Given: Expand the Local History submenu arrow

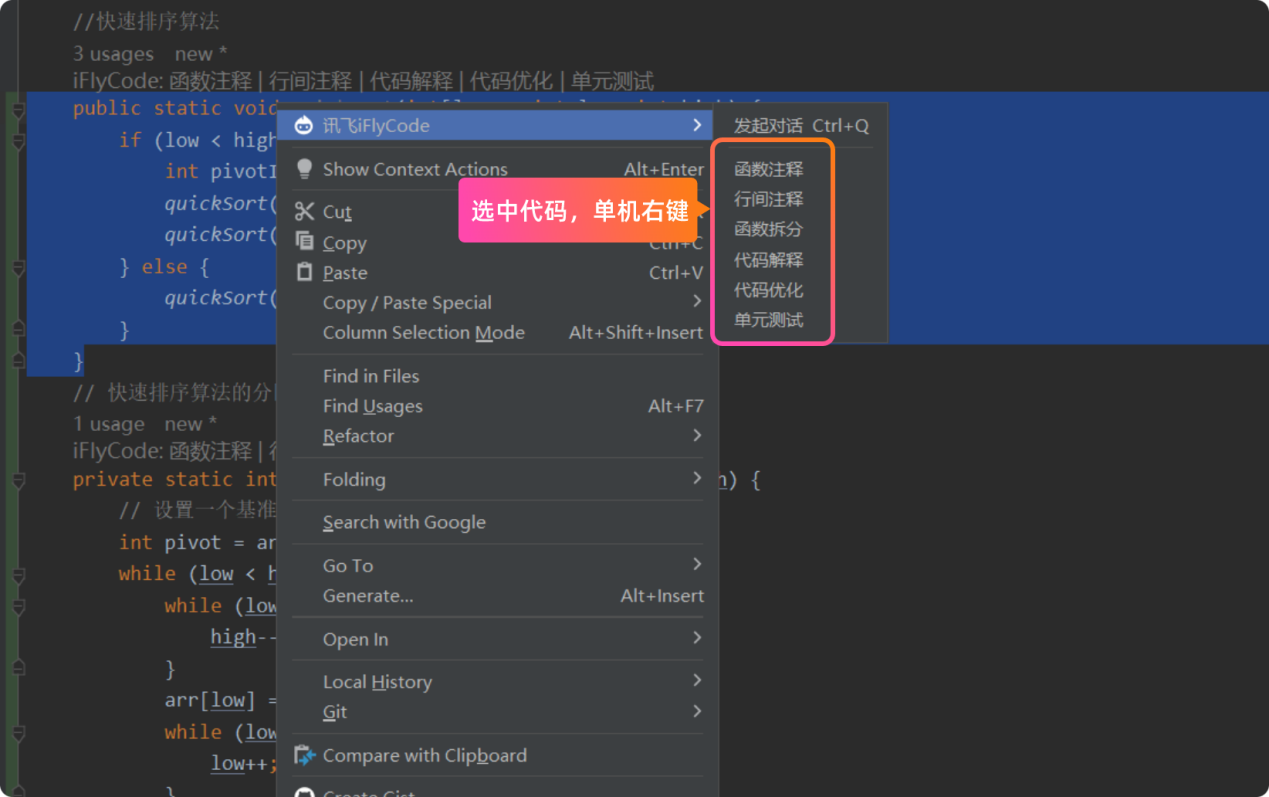Looking at the screenshot, I should pyautogui.click(x=697, y=680).
